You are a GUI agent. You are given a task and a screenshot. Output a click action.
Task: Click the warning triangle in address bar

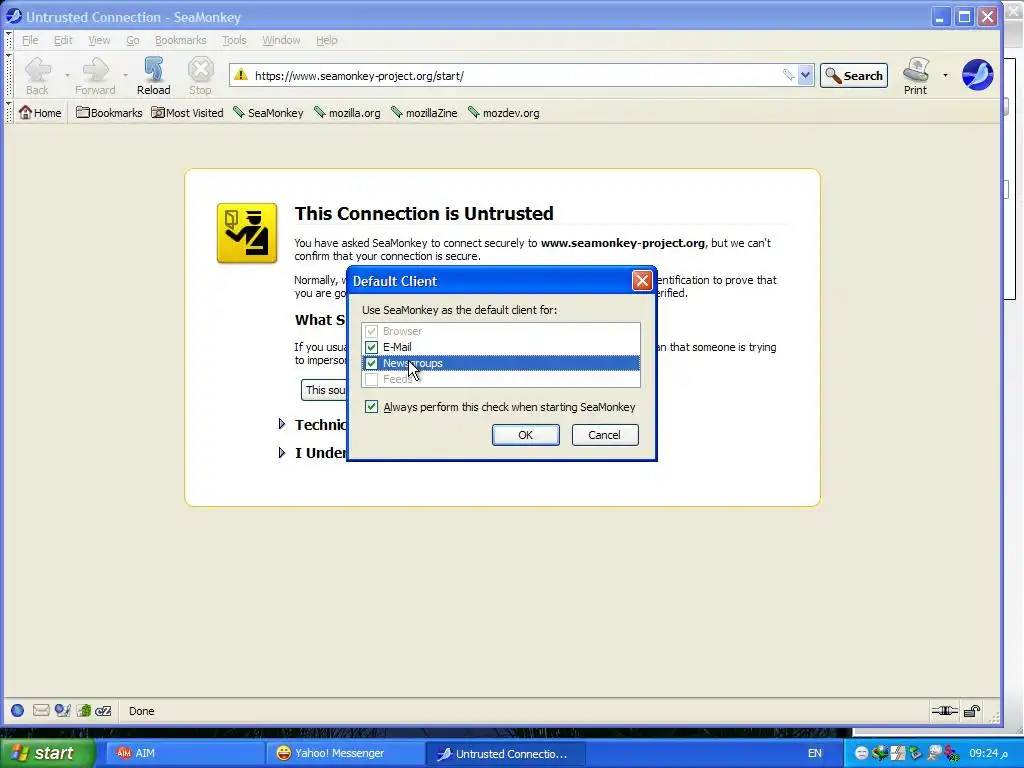coord(241,75)
